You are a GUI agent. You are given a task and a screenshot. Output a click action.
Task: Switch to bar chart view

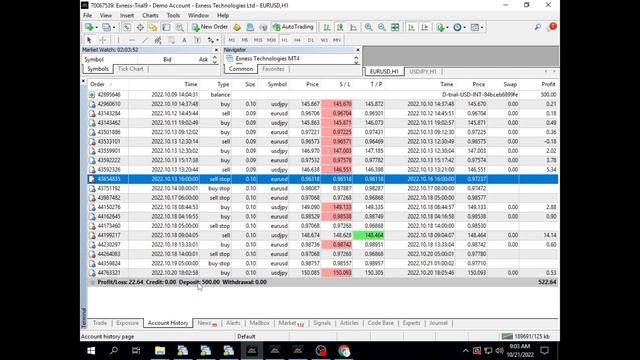(x=327, y=27)
